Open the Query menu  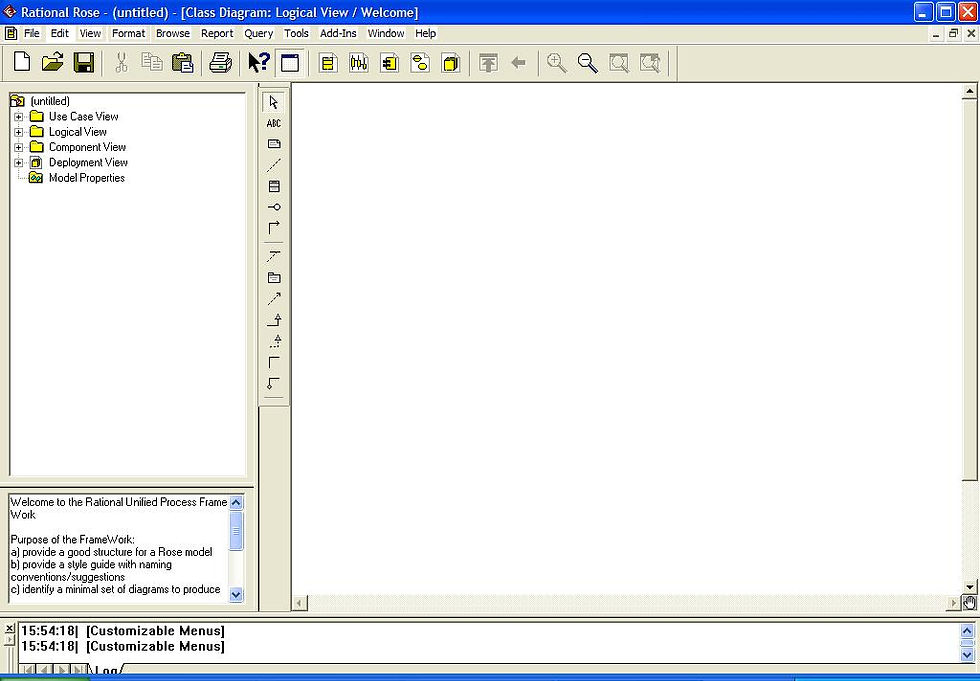pos(259,34)
